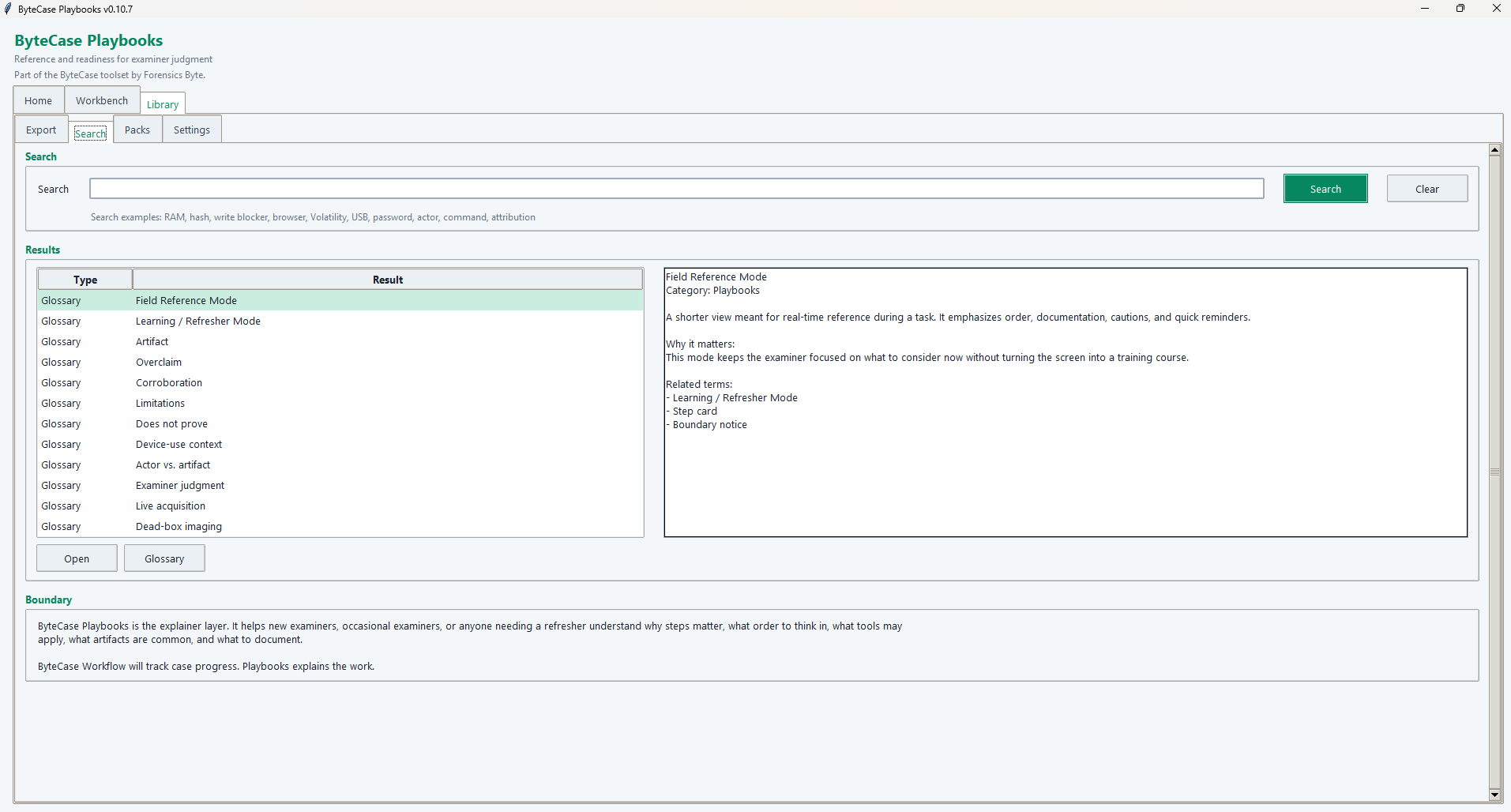Select the Live acquisition row
Screen dimensions: 1511x812
pyautogui.click(x=340, y=506)
